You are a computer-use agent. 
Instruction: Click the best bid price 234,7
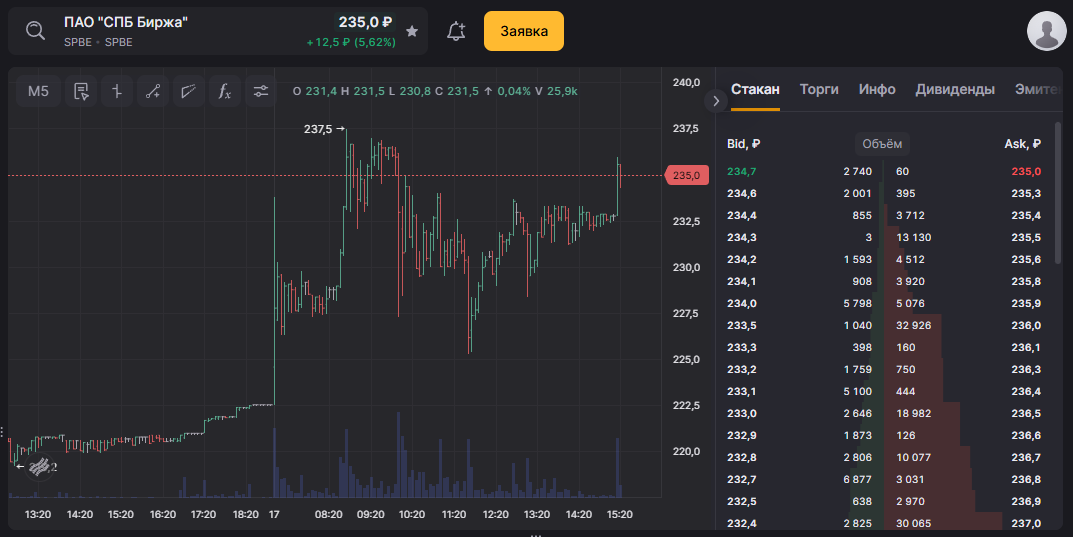(742, 171)
